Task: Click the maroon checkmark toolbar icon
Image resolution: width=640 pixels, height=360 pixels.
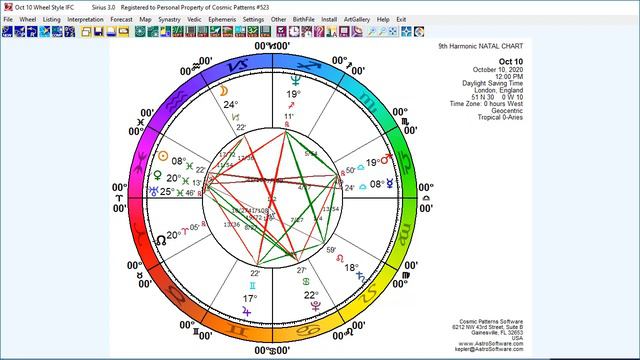Action: coord(281,31)
